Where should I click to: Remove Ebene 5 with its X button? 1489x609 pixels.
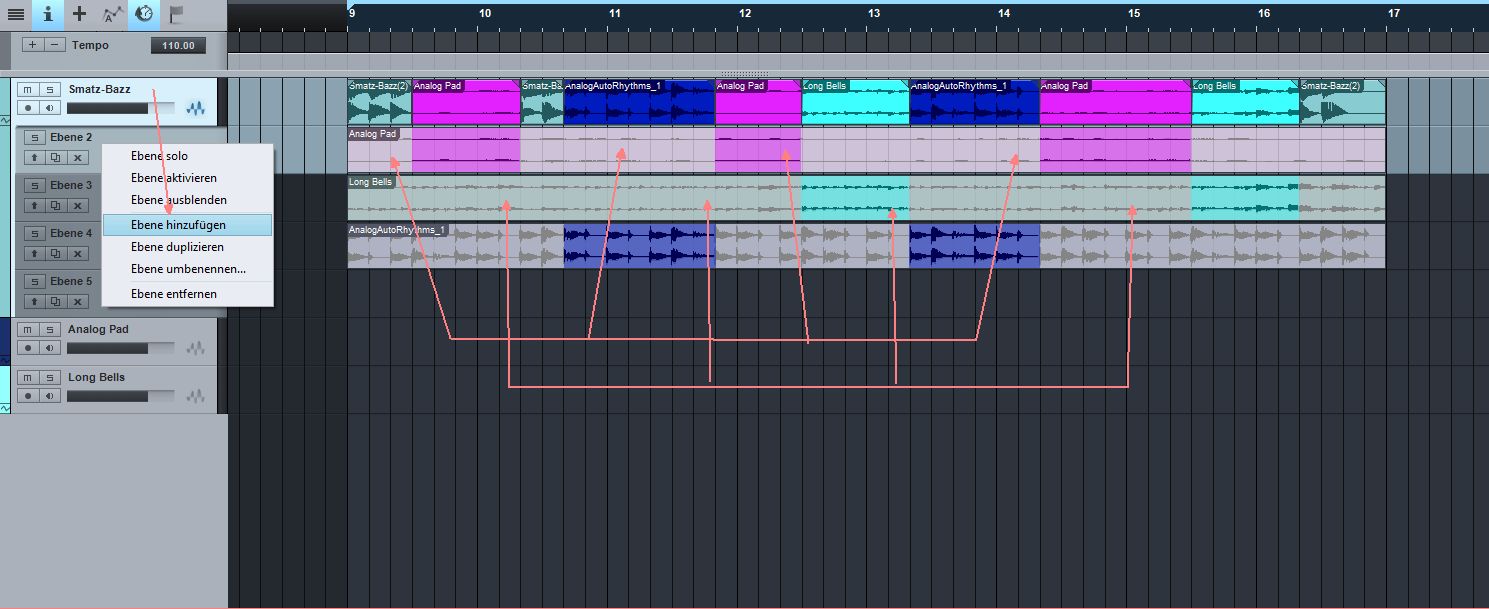point(78,301)
